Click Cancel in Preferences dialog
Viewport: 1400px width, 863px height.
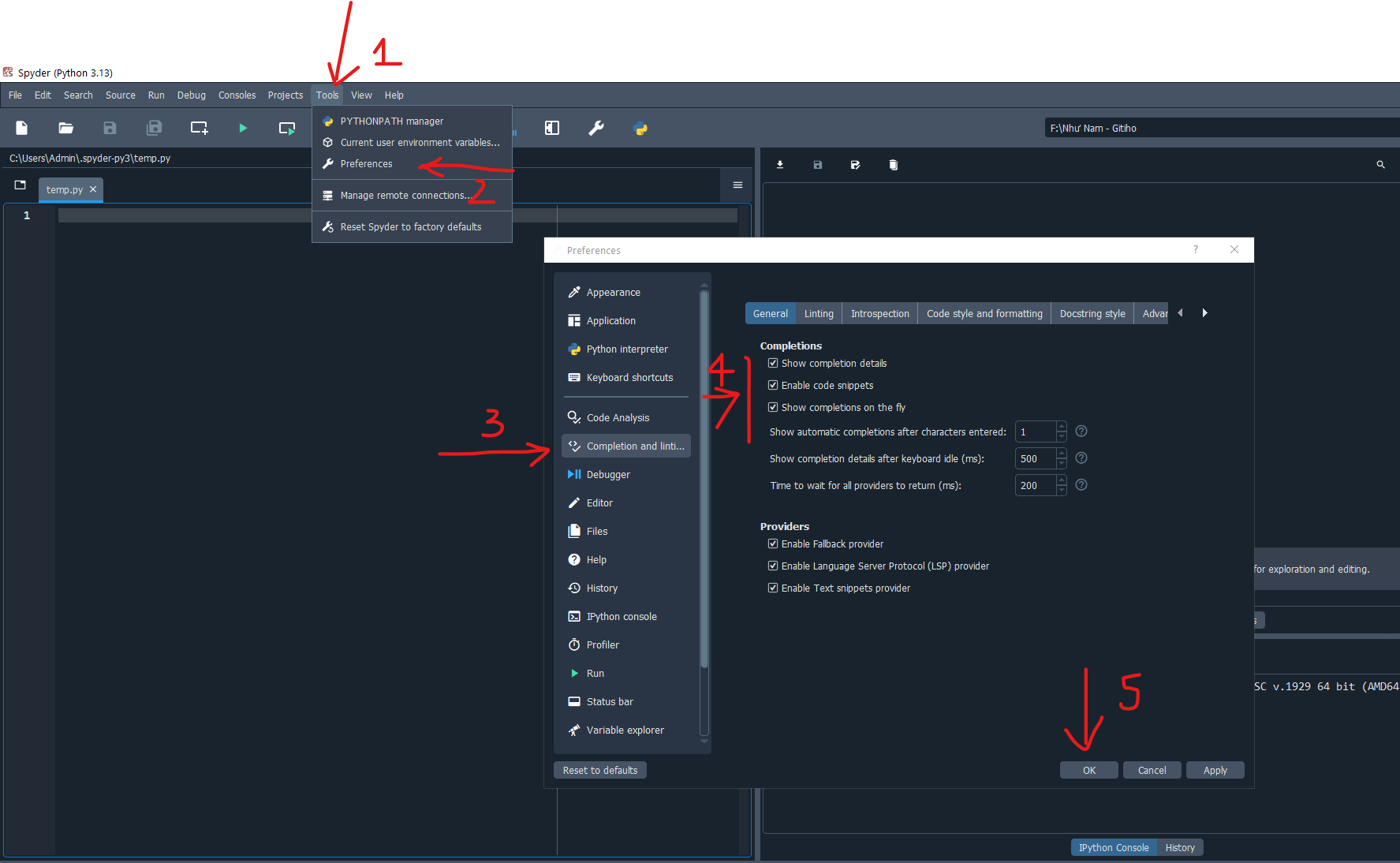pyautogui.click(x=1152, y=770)
